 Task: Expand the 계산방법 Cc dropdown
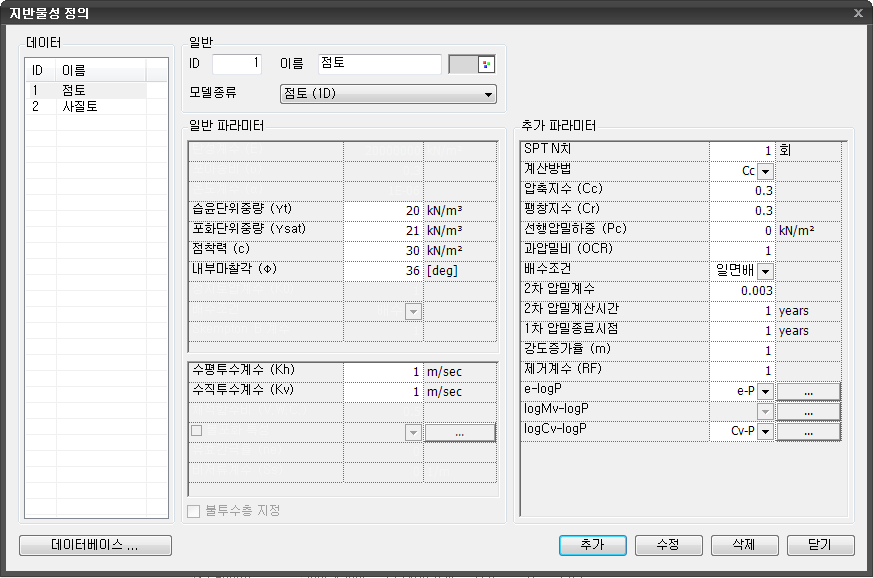click(x=765, y=171)
